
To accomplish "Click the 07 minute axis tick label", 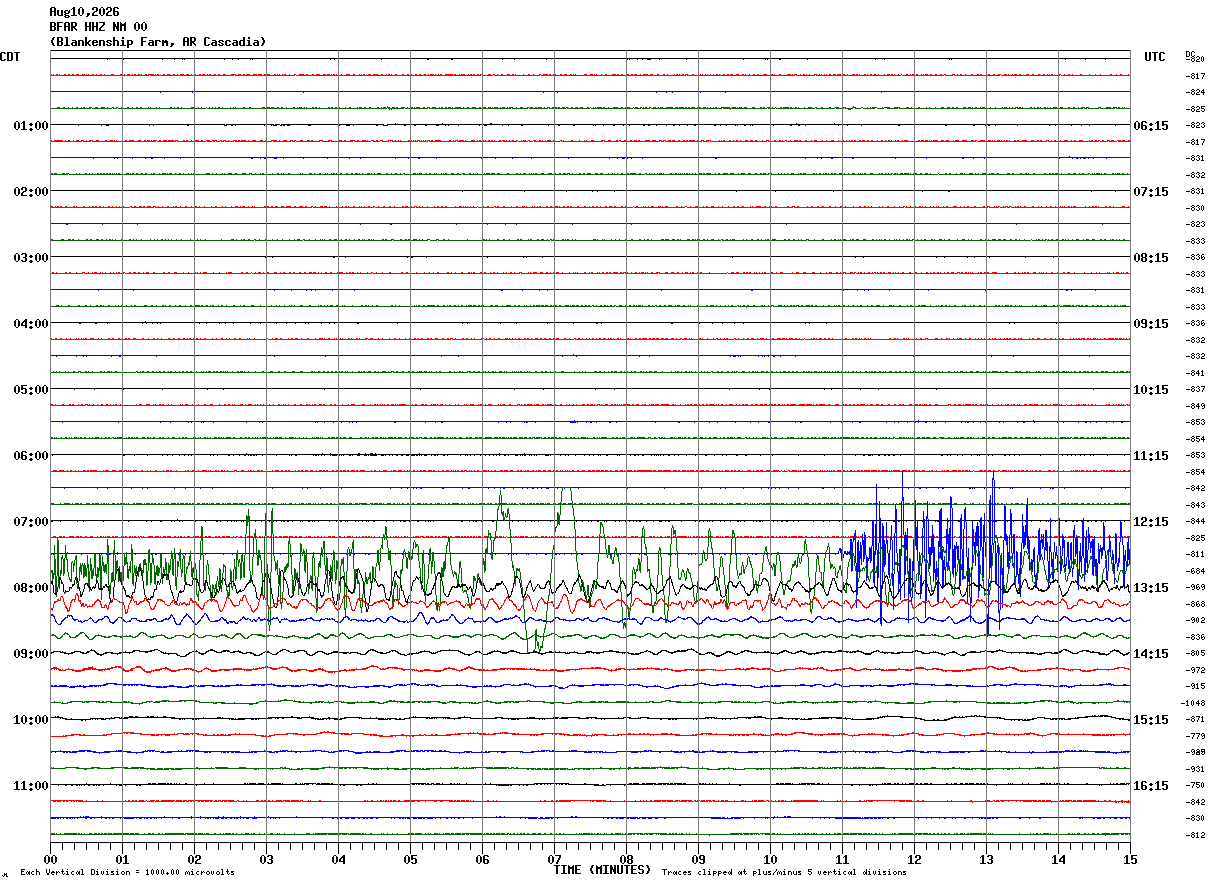I will pos(554,859).
